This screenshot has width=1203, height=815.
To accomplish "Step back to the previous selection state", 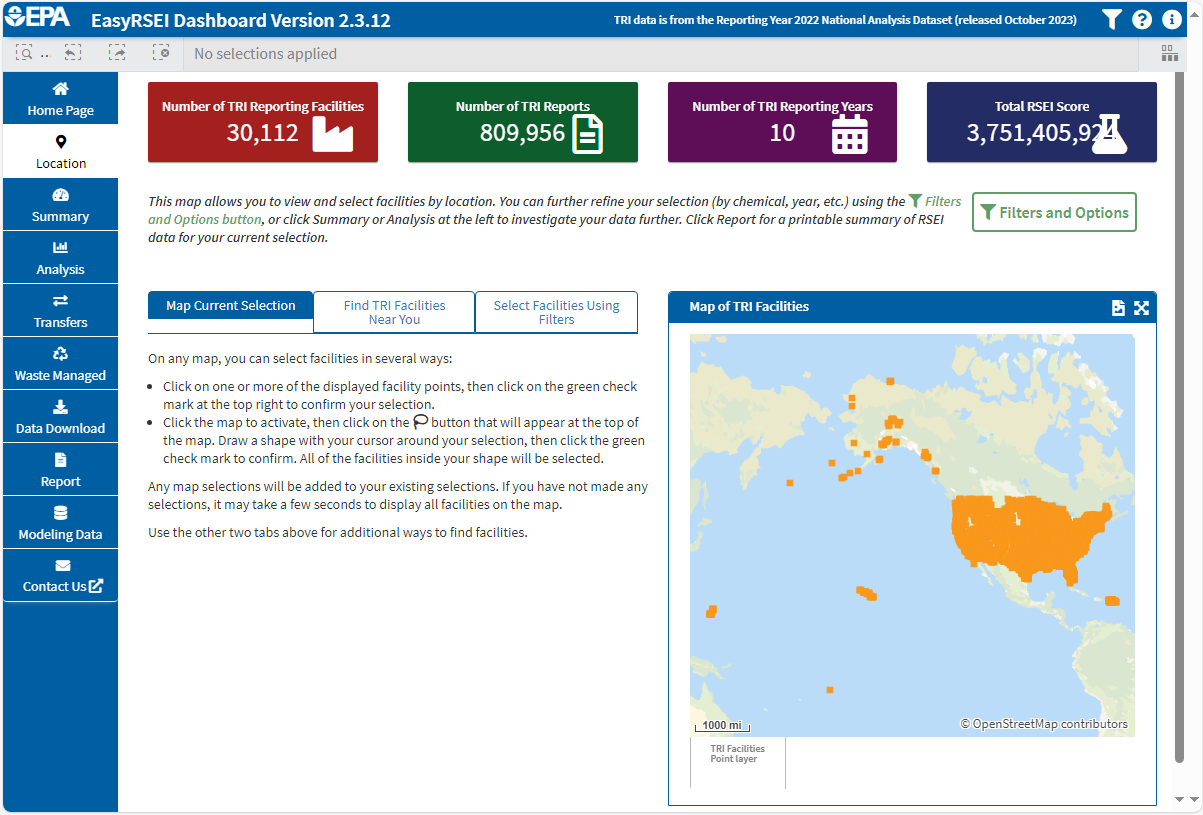I will (72, 52).
